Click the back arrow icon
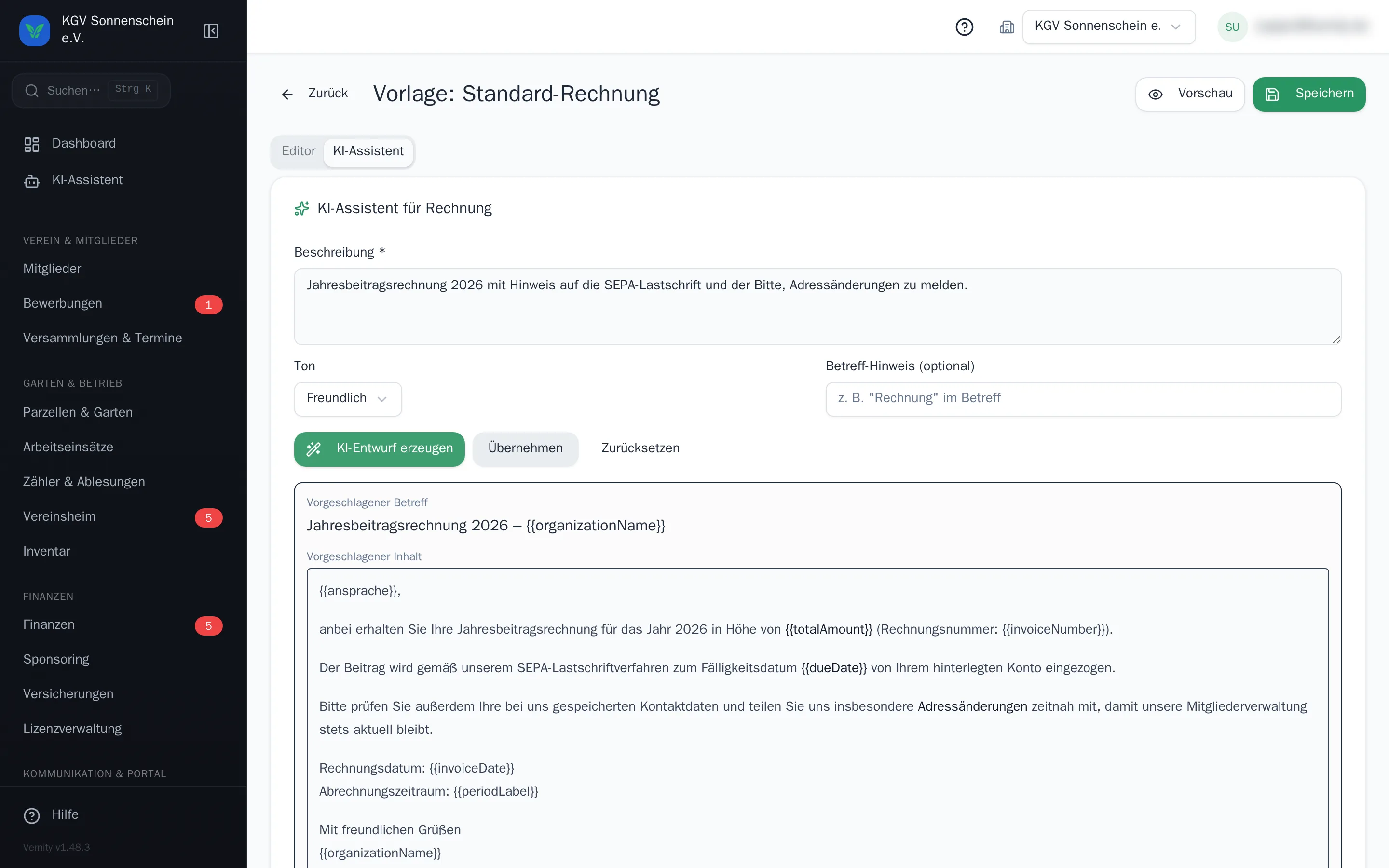 click(x=287, y=94)
